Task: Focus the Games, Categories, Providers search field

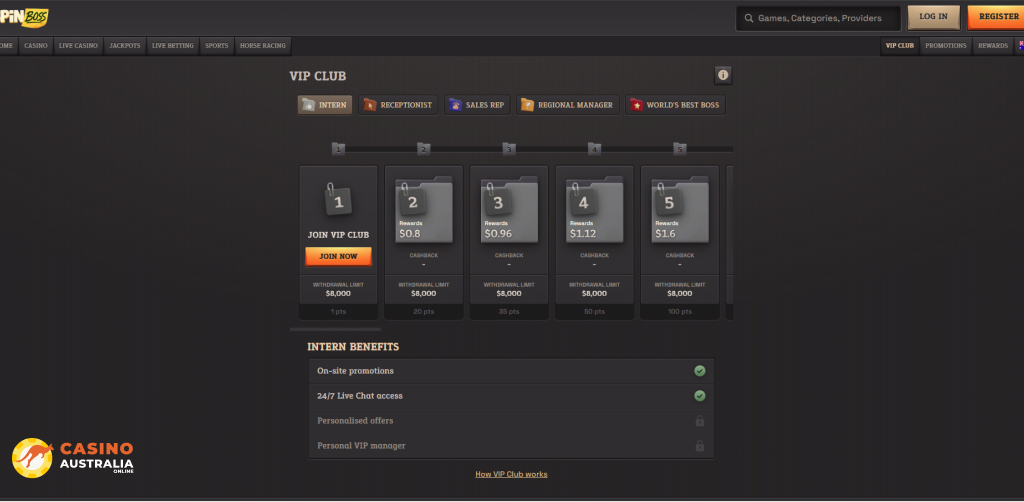Action: tap(818, 18)
